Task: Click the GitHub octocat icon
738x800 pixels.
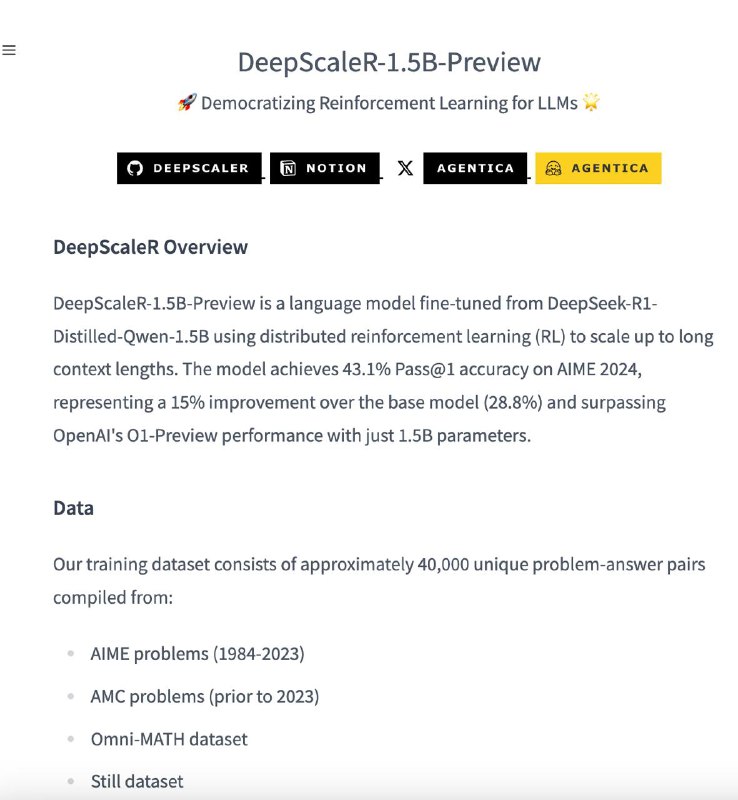Action: click(x=135, y=168)
